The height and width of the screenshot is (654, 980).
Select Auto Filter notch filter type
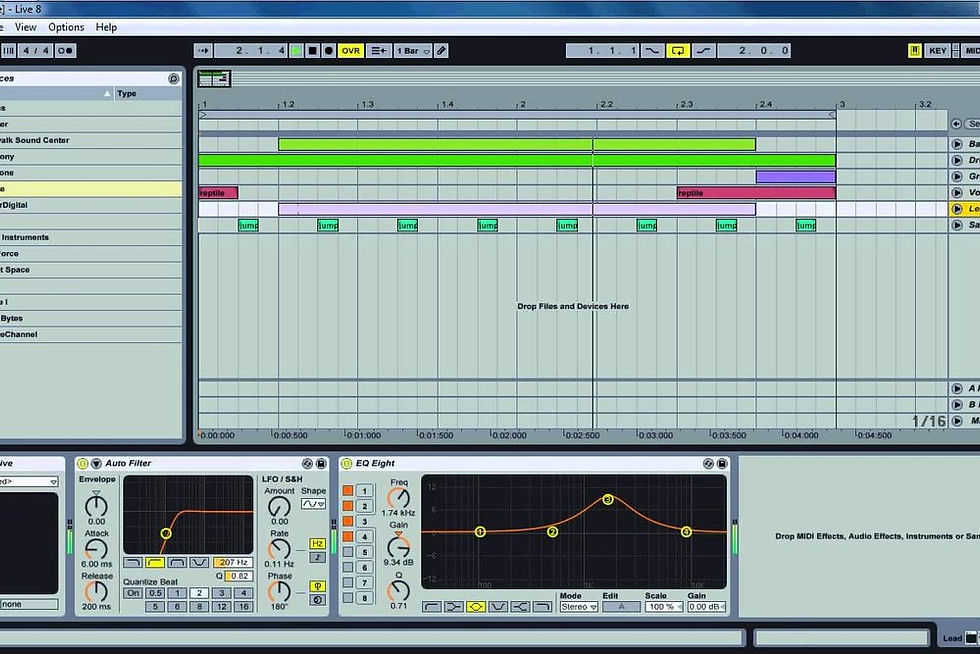[199, 562]
